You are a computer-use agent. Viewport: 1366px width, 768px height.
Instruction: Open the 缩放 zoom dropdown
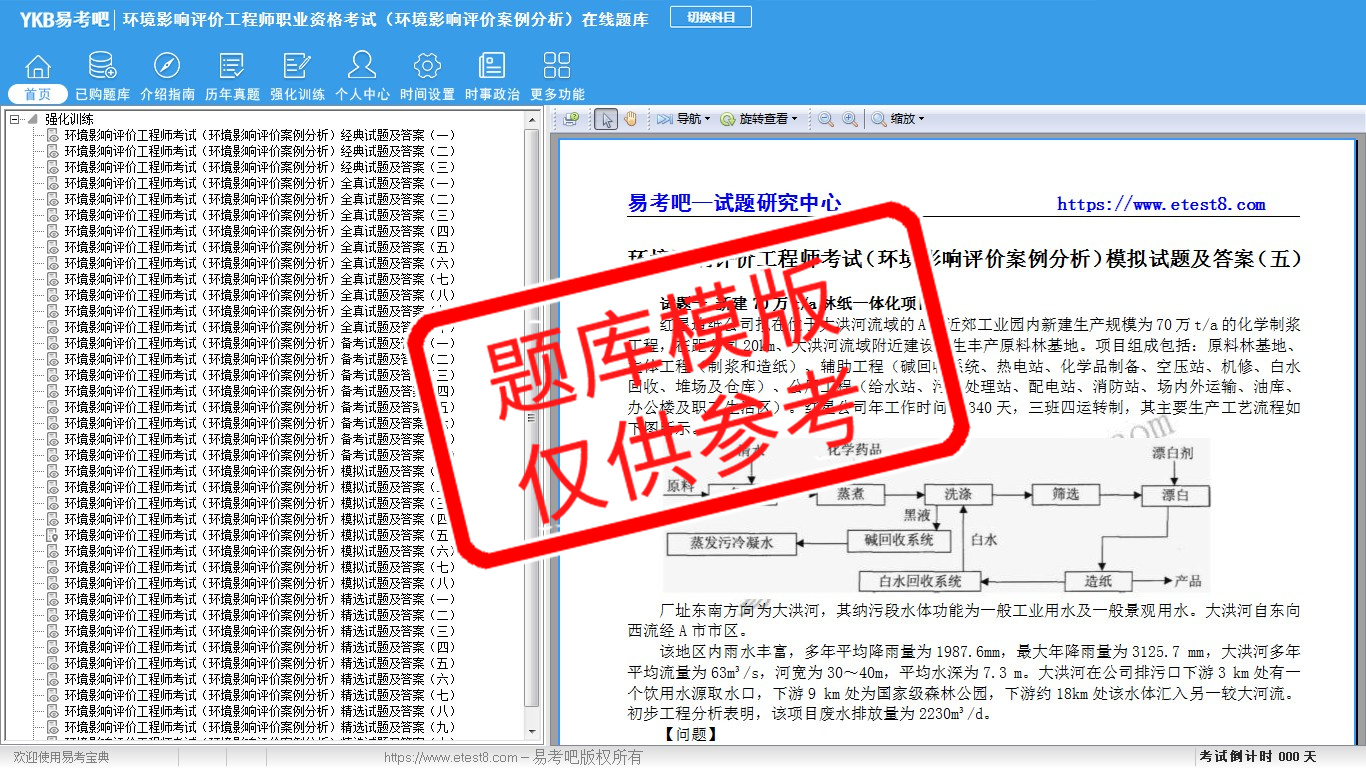(x=897, y=119)
